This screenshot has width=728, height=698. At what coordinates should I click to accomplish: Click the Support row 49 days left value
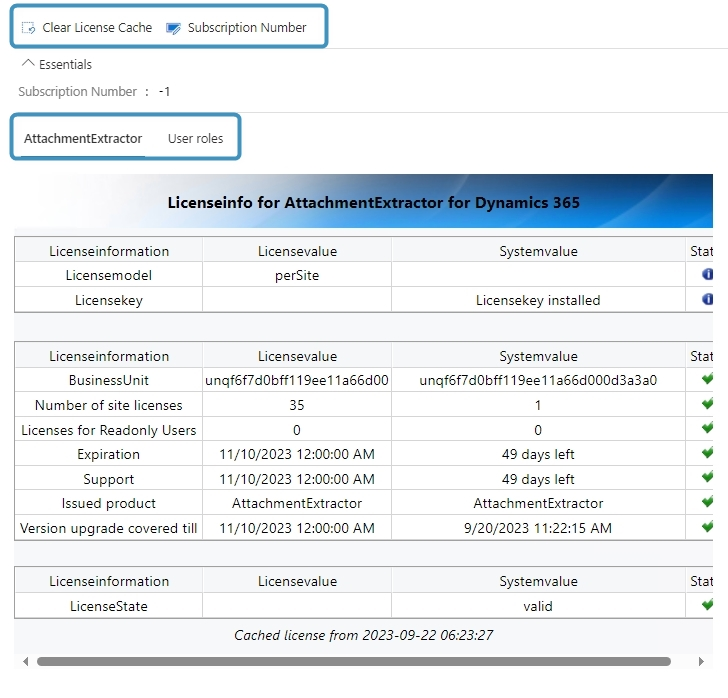[538, 479]
